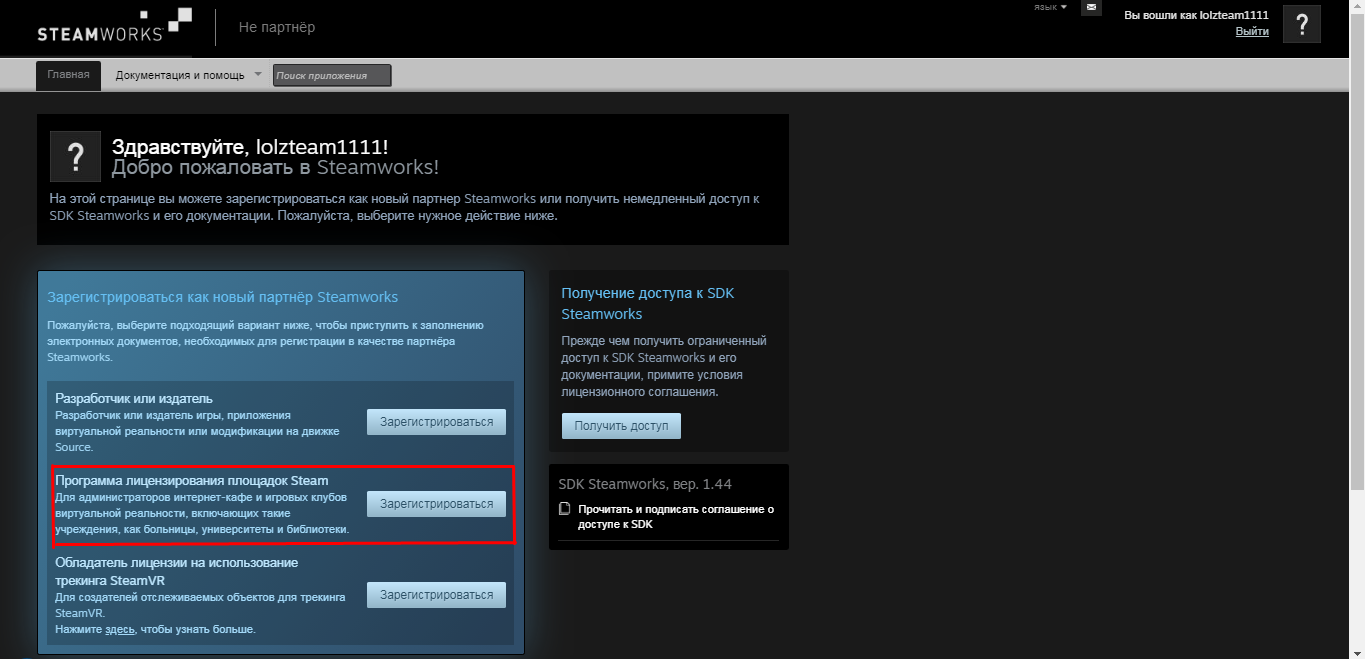Viewport: 1365px width, 659px height.
Task: Open the mail envelope notifications icon
Action: [1091, 8]
